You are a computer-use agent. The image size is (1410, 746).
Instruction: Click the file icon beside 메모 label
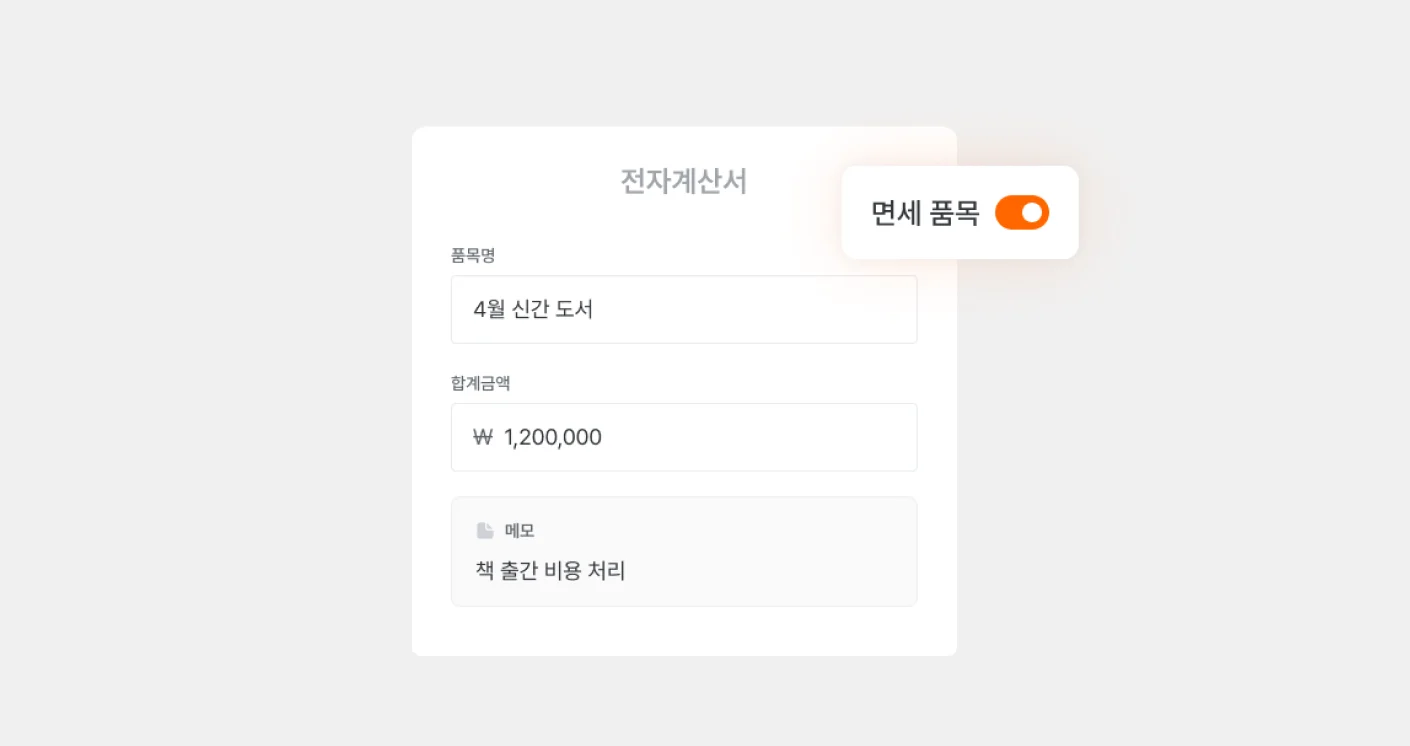(486, 530)
